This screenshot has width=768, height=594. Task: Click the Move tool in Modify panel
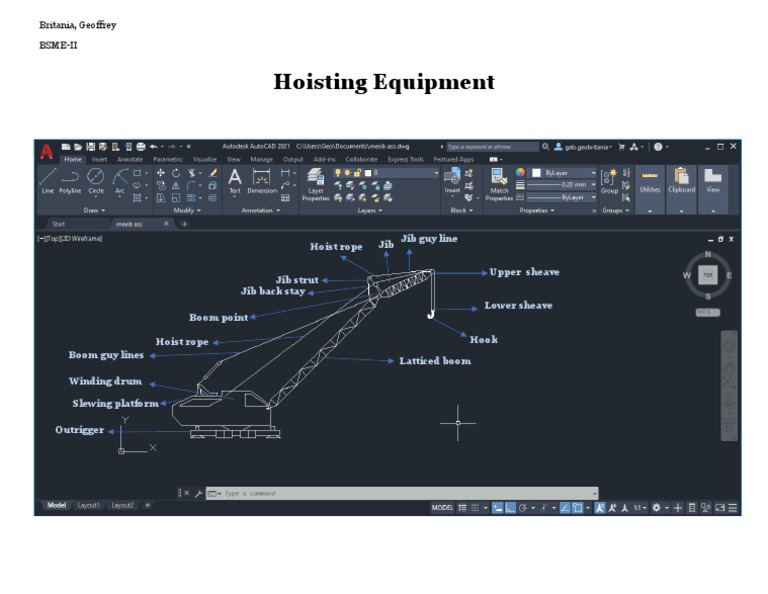pyautogui.click(x=161, y=173)
